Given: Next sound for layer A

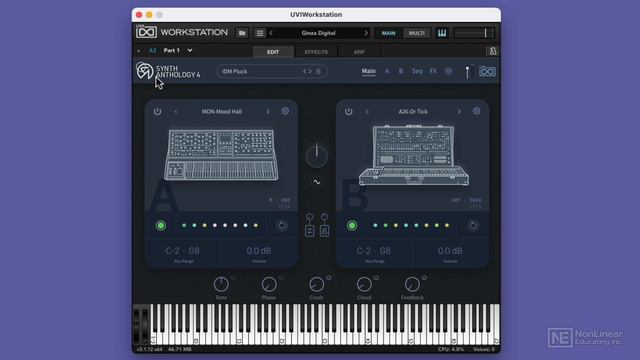Looking at the screenshot, I should pos(268,111).
